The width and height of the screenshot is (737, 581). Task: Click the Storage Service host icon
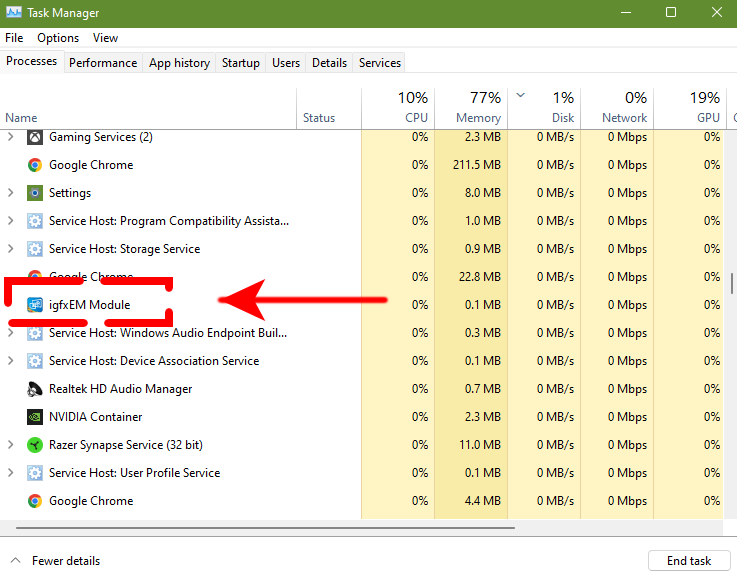pos(35,249)
